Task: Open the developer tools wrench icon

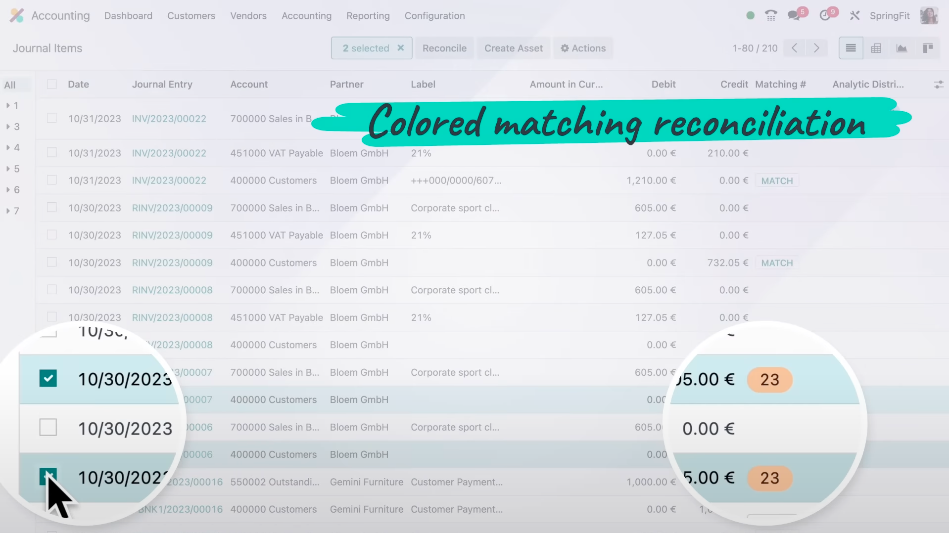Action: pos(855,16)
